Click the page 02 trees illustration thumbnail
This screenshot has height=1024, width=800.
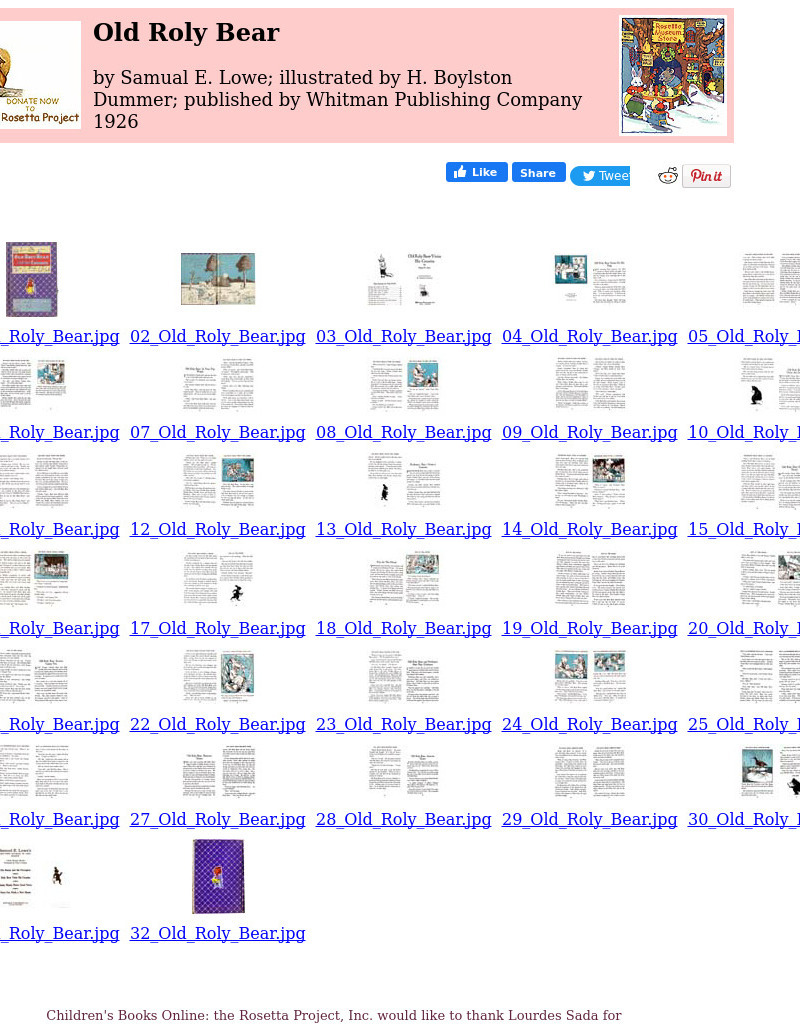coord(217,278)
